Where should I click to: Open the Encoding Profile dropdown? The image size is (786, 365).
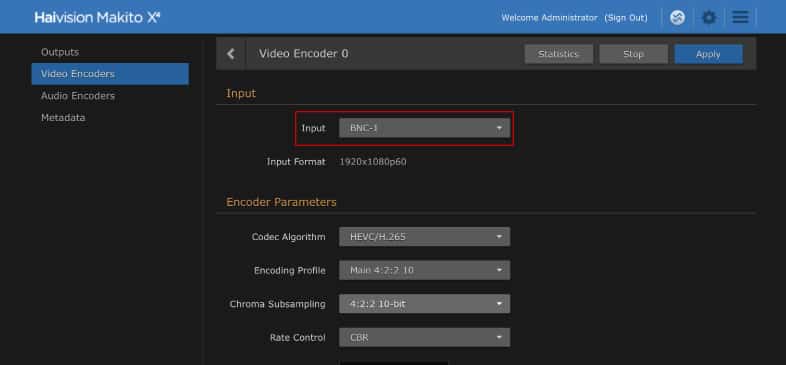424,270
